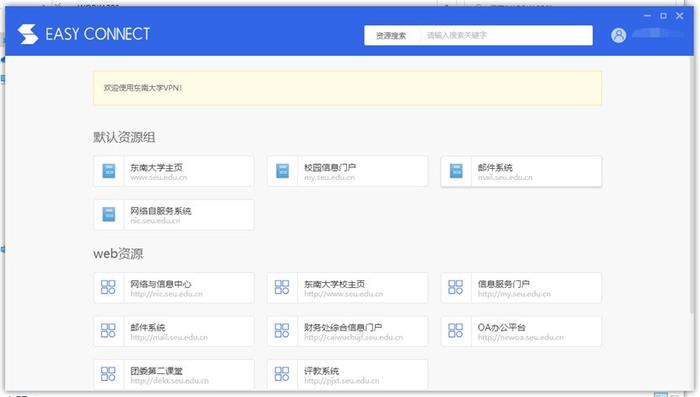Click the http://newoa.seu.edu.cn URL text

(521, 337)
